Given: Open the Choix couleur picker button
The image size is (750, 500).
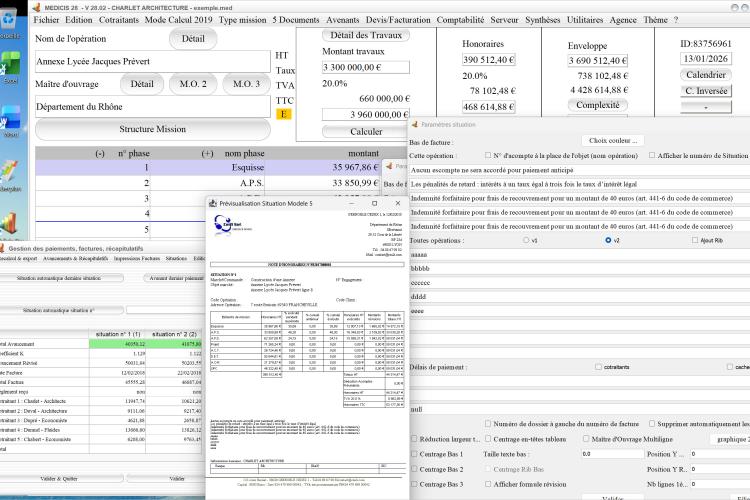Looking at the screenshot, I should tap(613, 141).
